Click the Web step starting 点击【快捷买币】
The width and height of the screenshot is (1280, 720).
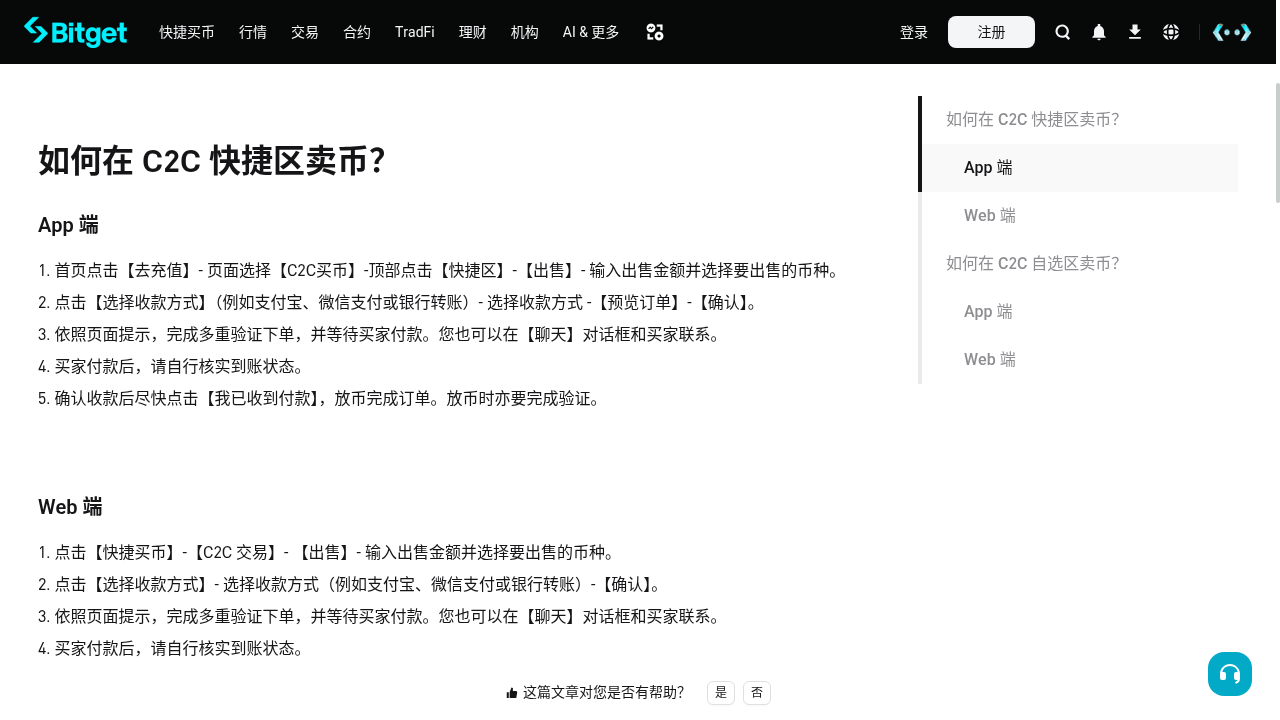pyautogui.click(x=328, y=553)
